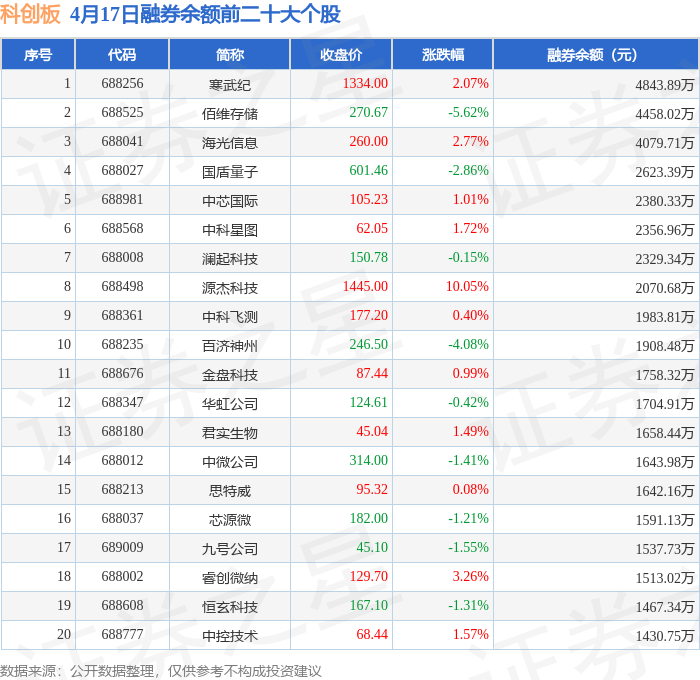Select the 国盾量子 name cell
The image size is (700, 680).
pyautogui.click(x=230, y=172)
